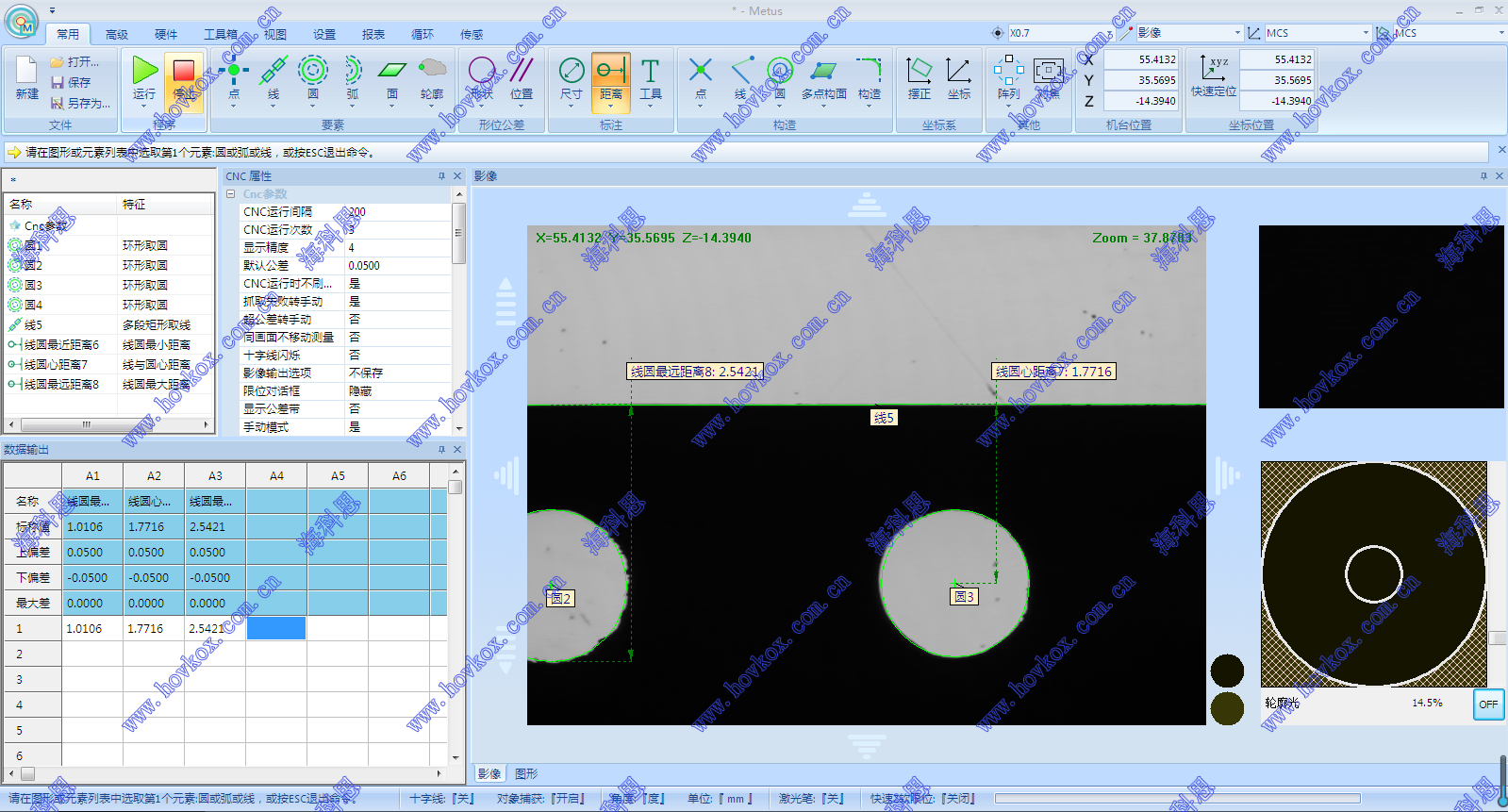Expand the 影像 mode combo box
The image size is (1508, 812).
pos(1237,33)
